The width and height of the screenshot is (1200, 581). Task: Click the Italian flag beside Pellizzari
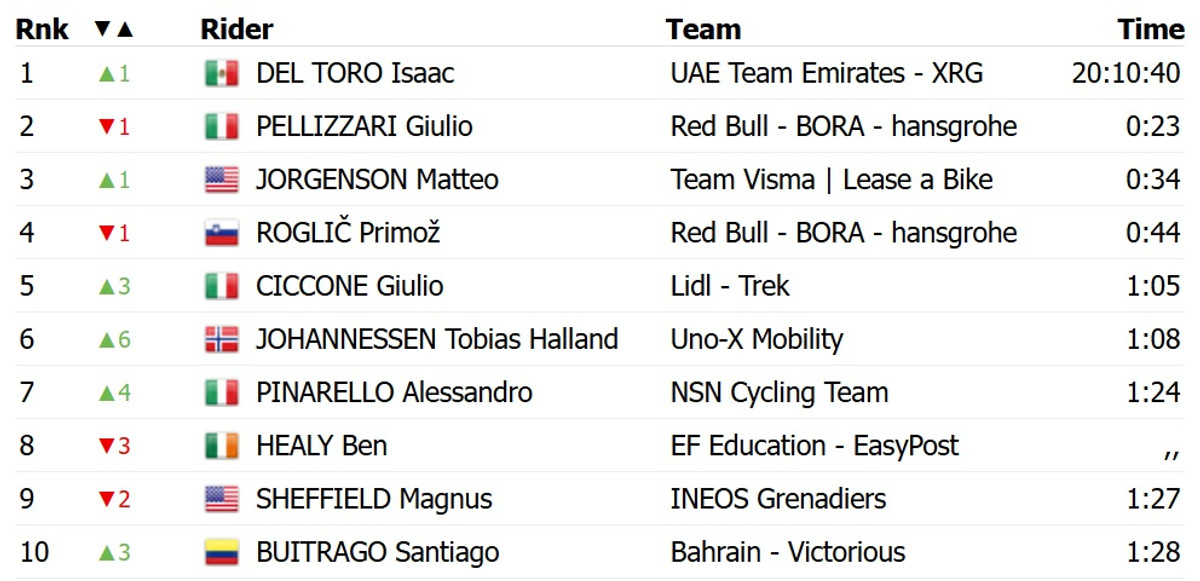221,127
